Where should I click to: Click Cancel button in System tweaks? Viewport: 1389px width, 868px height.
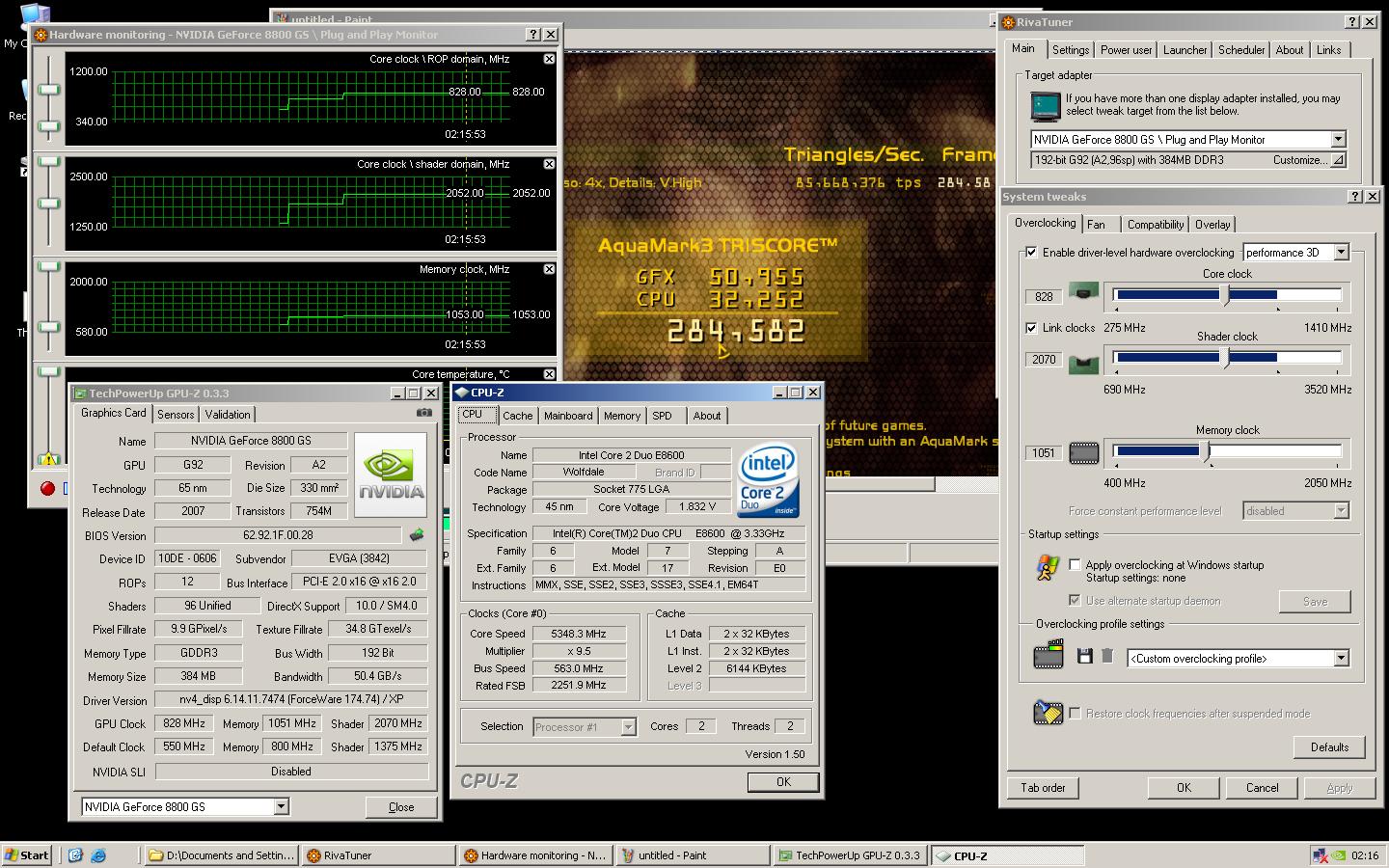point(1262,787)
